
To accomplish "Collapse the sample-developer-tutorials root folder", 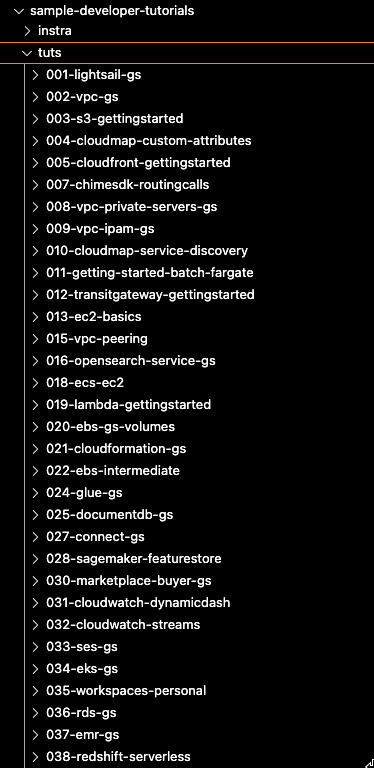I will point(19,11).
